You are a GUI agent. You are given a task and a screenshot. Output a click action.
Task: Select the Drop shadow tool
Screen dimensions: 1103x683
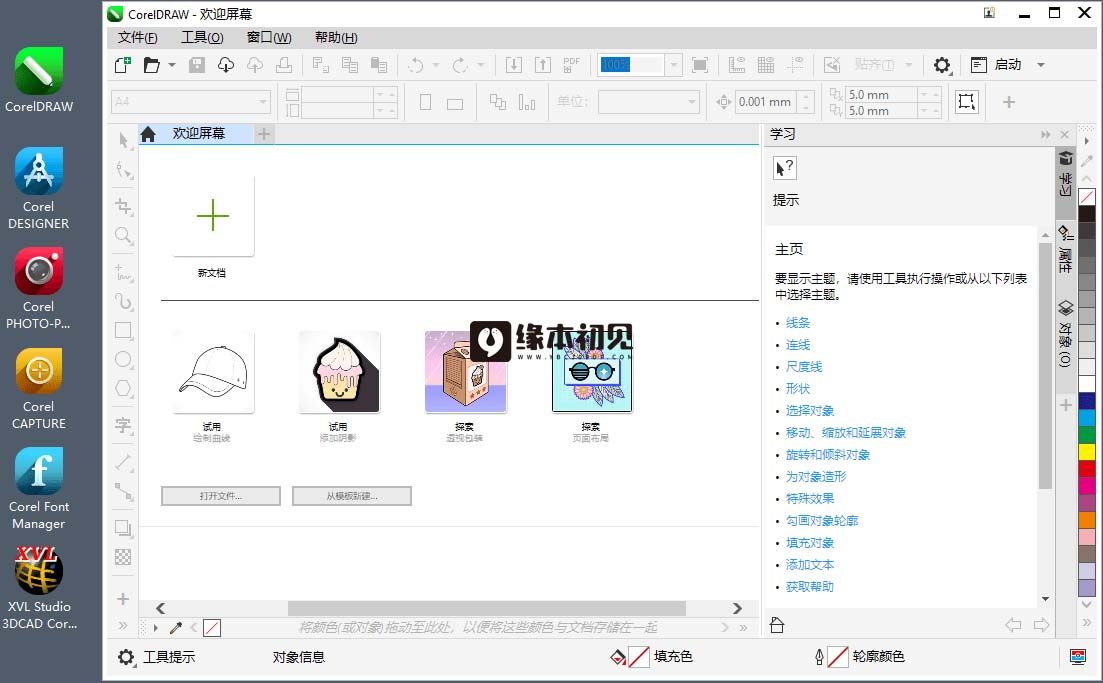(124, 528)
